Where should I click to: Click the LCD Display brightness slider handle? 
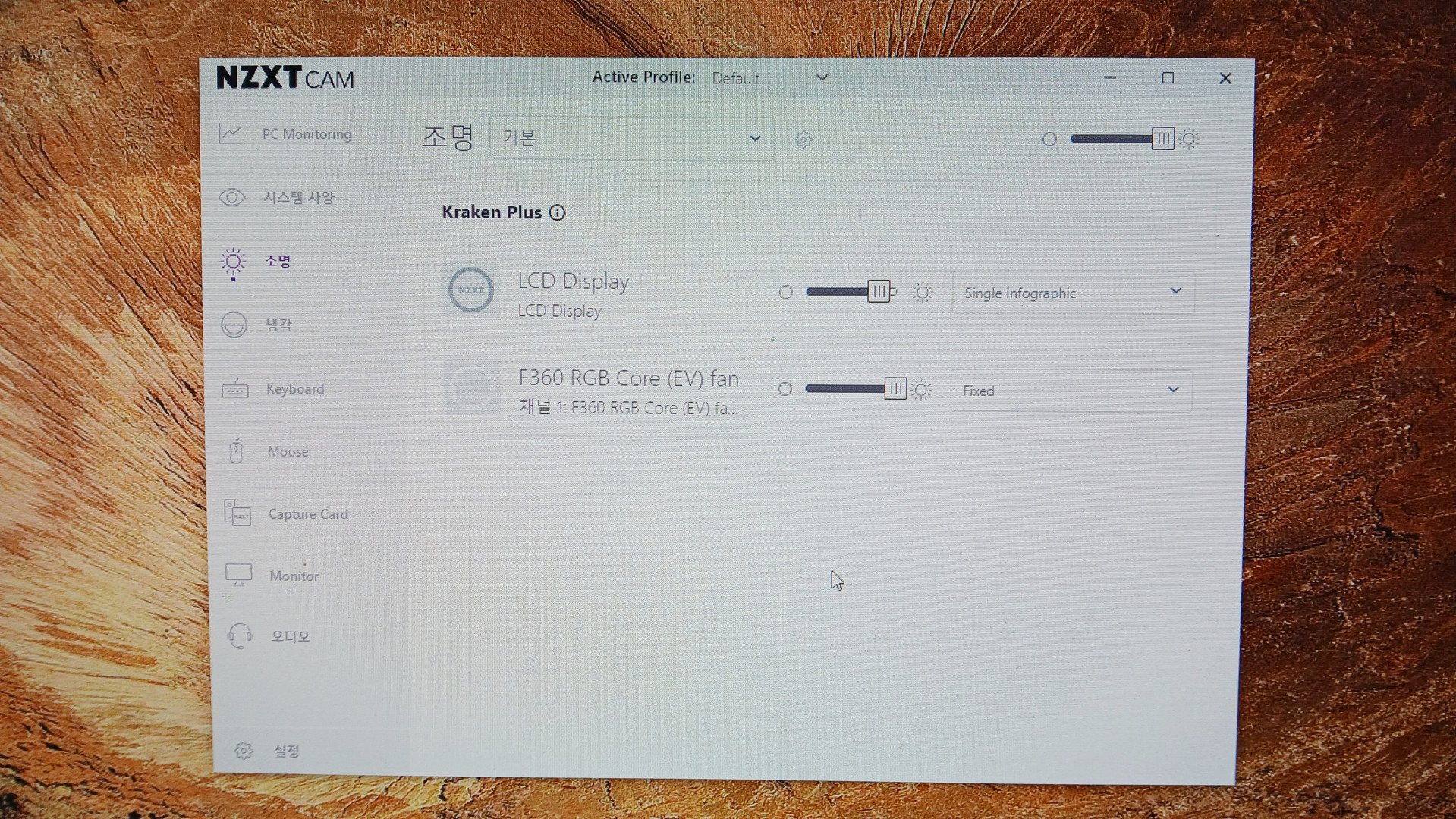click(x=878, y=292)
